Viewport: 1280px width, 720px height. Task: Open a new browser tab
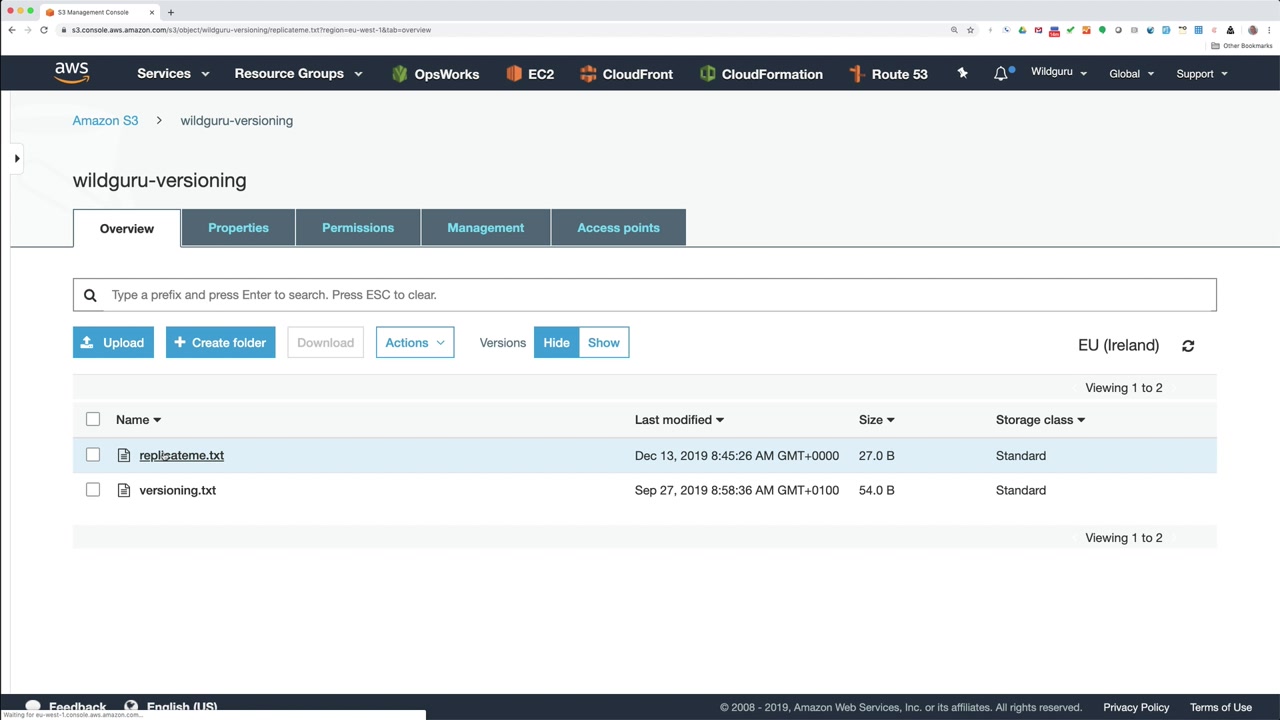(170, 12)
